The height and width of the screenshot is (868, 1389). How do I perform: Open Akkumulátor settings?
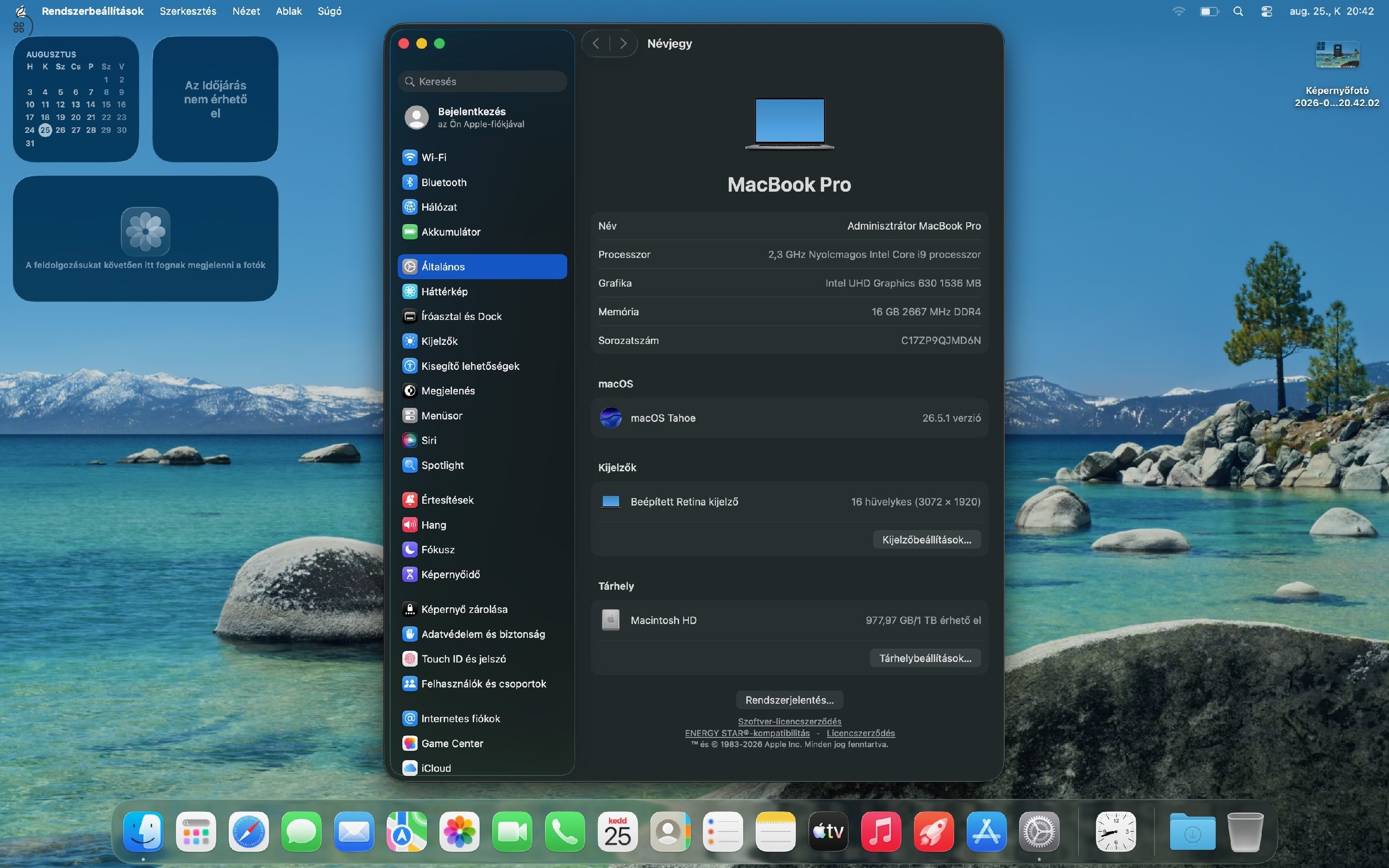point(482,232)
